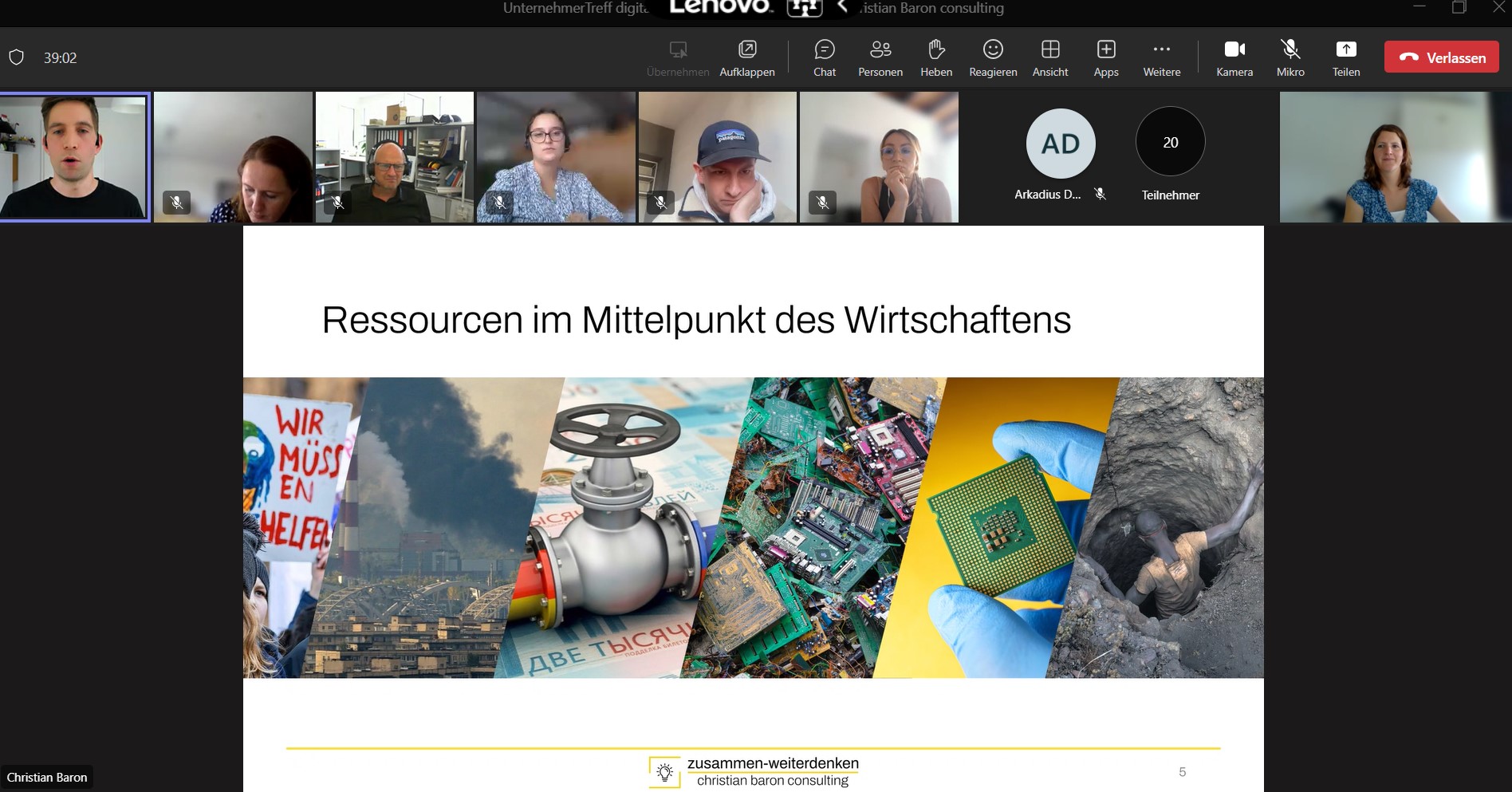Click the Aufklappen pop-out icon
The image size is (1512, 792).
(746, 58)
